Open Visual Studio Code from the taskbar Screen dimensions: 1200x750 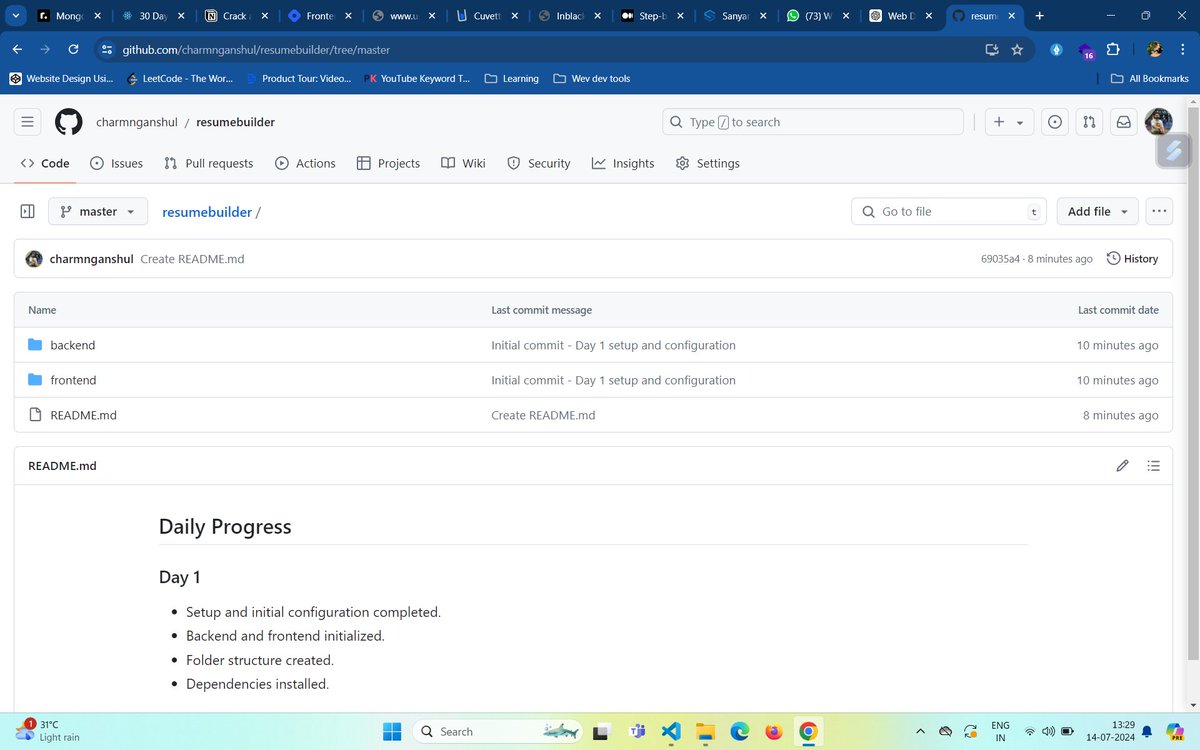(672, 731)
